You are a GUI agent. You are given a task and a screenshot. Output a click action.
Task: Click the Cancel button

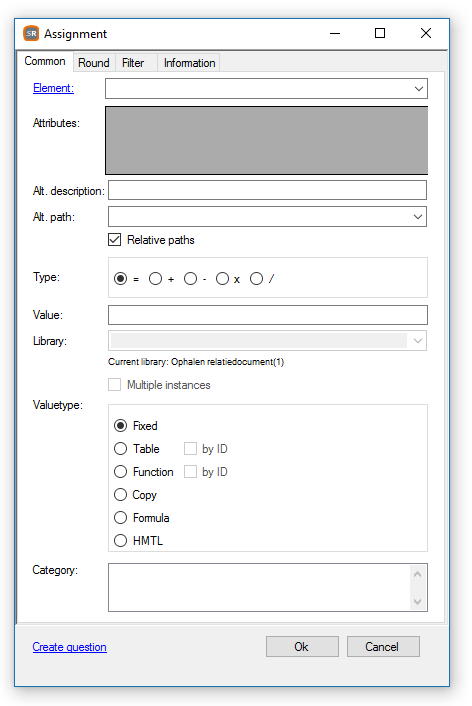pos(383,647)
